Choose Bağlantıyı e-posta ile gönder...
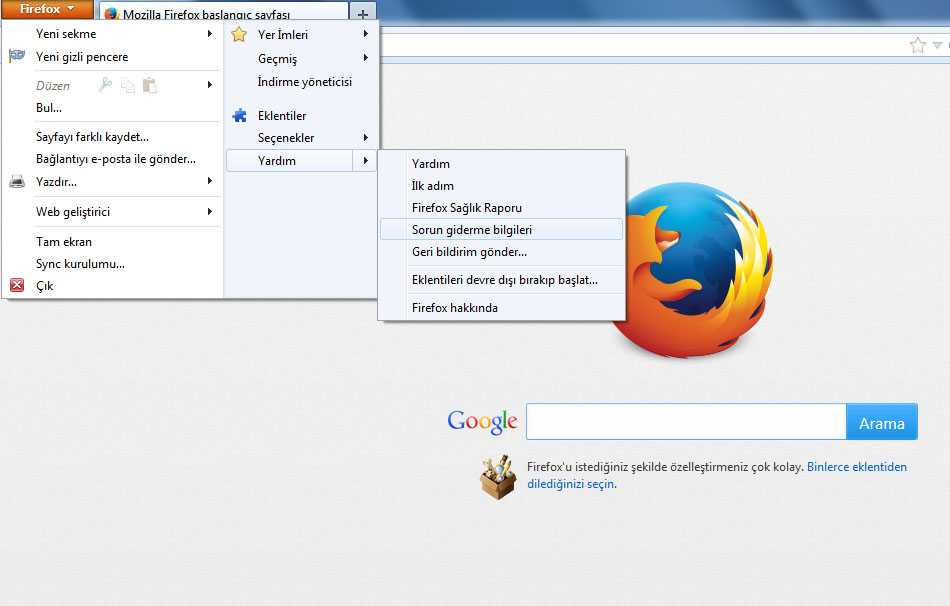The width and height of the screenshot is (950, 606). point(112,159)
